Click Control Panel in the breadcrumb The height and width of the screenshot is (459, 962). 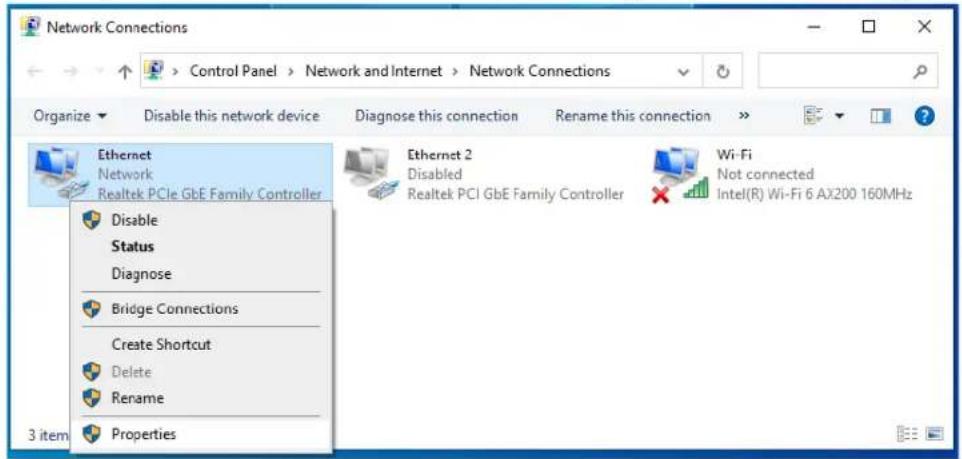(233, 71)
